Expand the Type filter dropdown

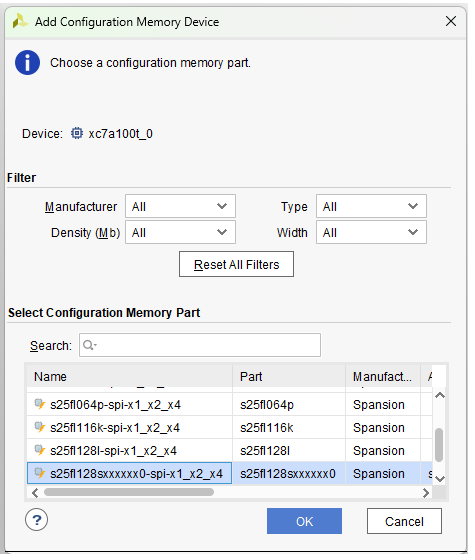371,206
